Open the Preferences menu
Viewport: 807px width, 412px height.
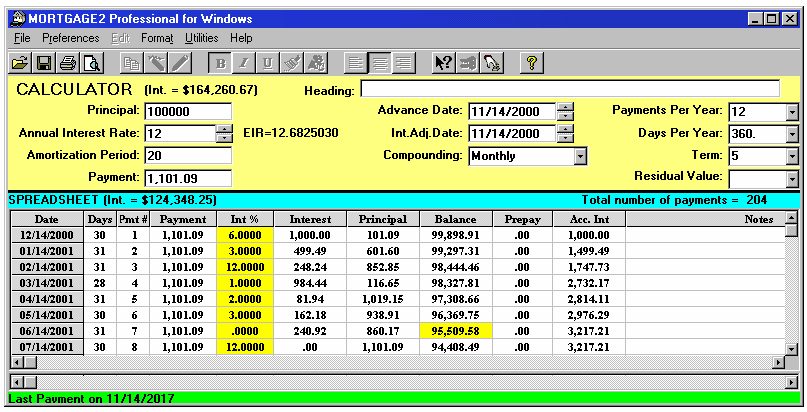coord(70,38)
